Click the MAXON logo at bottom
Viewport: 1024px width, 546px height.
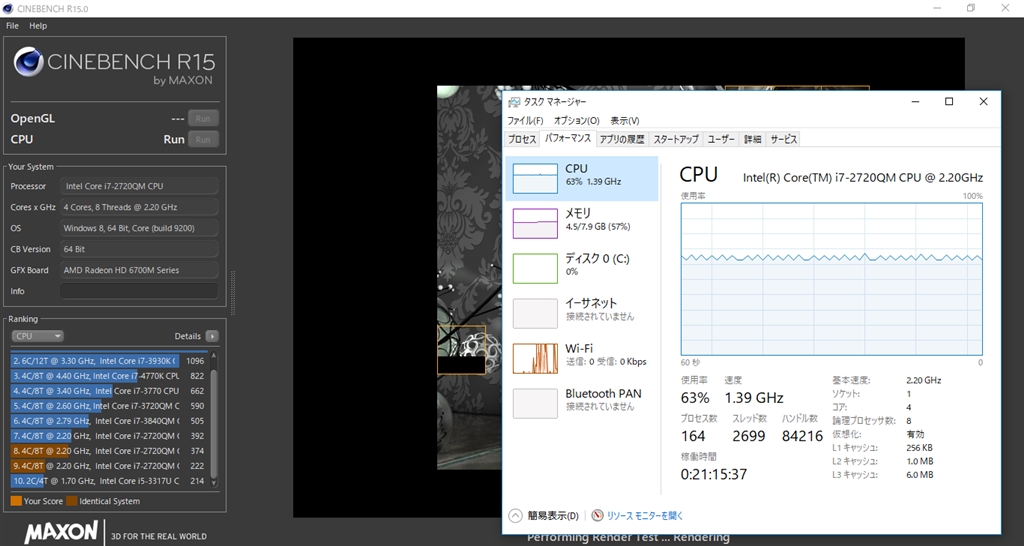[x=61, y=532]
